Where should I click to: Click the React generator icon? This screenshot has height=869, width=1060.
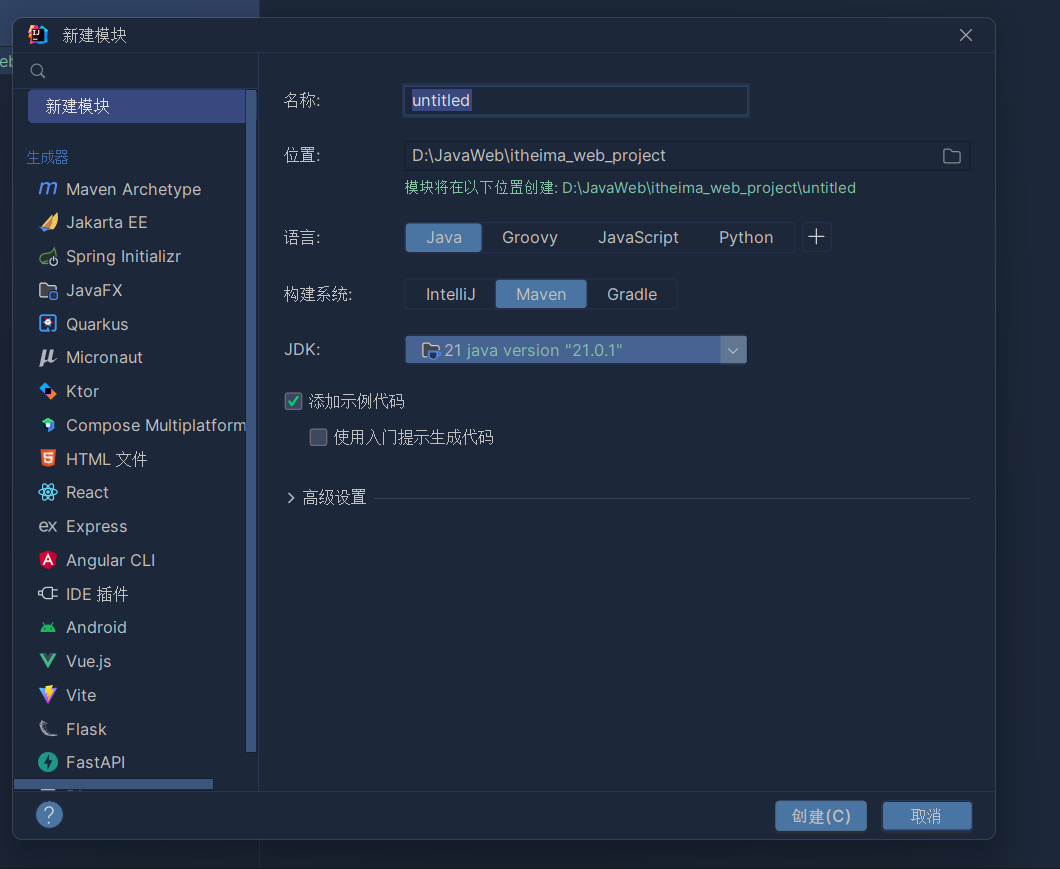[x=48, y=492]
